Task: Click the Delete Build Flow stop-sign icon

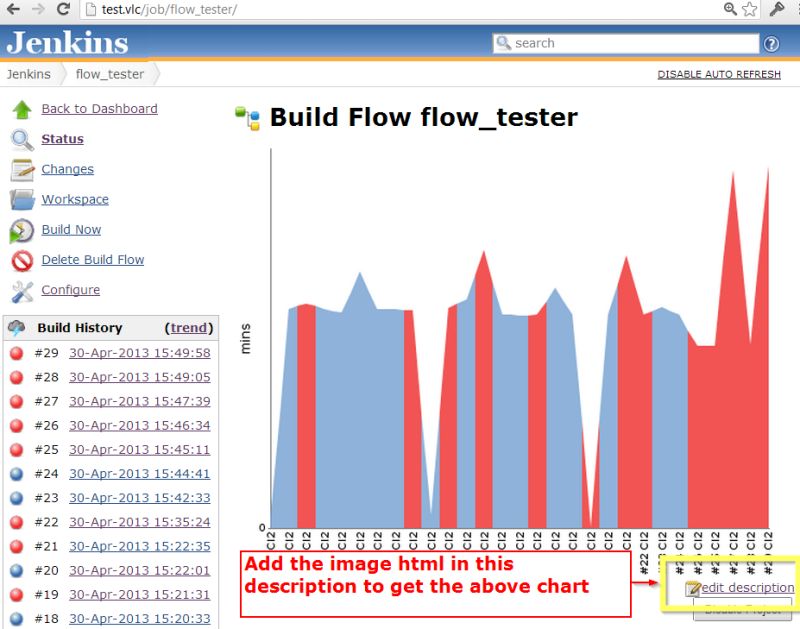Action: pyautogui.click(x=18, y=260)
